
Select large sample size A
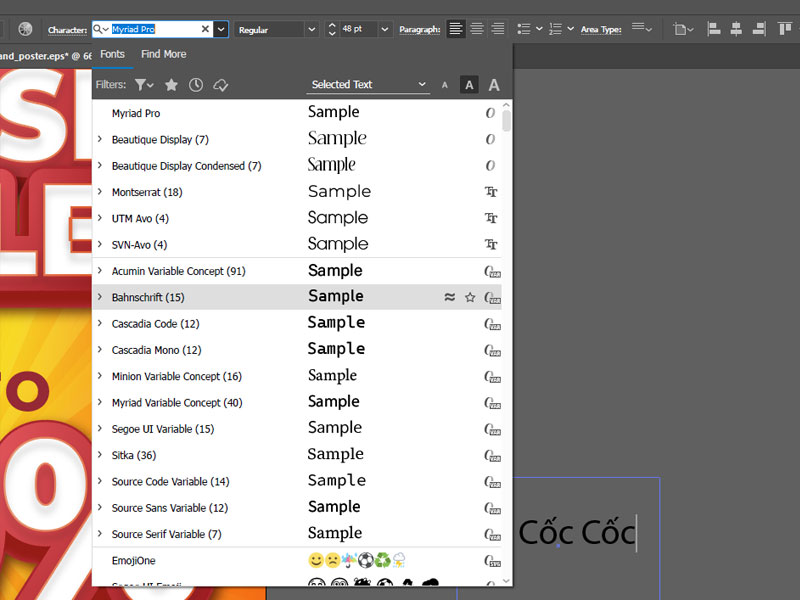493,85
